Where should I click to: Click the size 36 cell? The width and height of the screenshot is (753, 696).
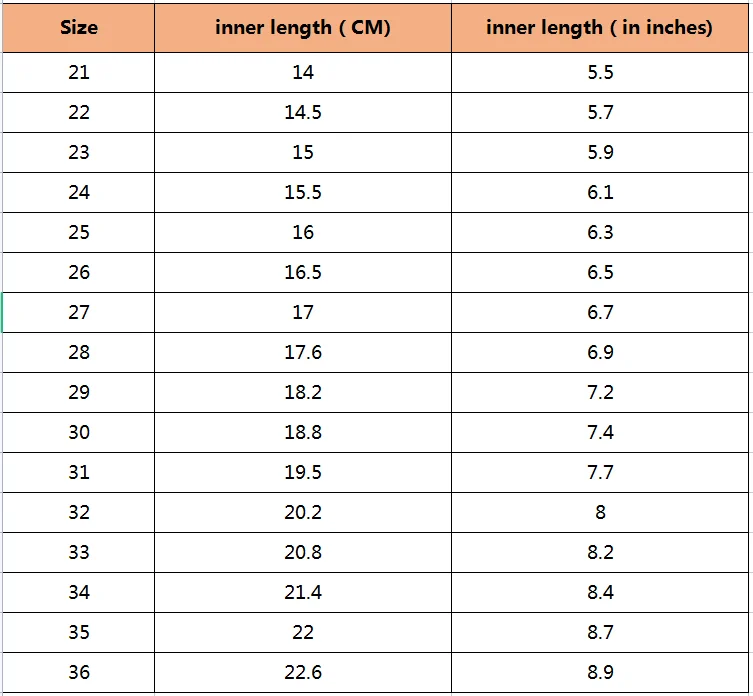coord(79,672)
